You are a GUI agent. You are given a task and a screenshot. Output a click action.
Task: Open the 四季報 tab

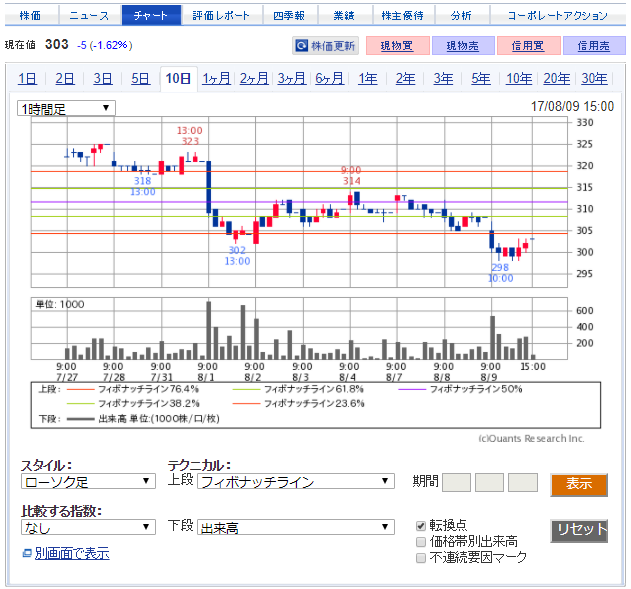(290, 15)
